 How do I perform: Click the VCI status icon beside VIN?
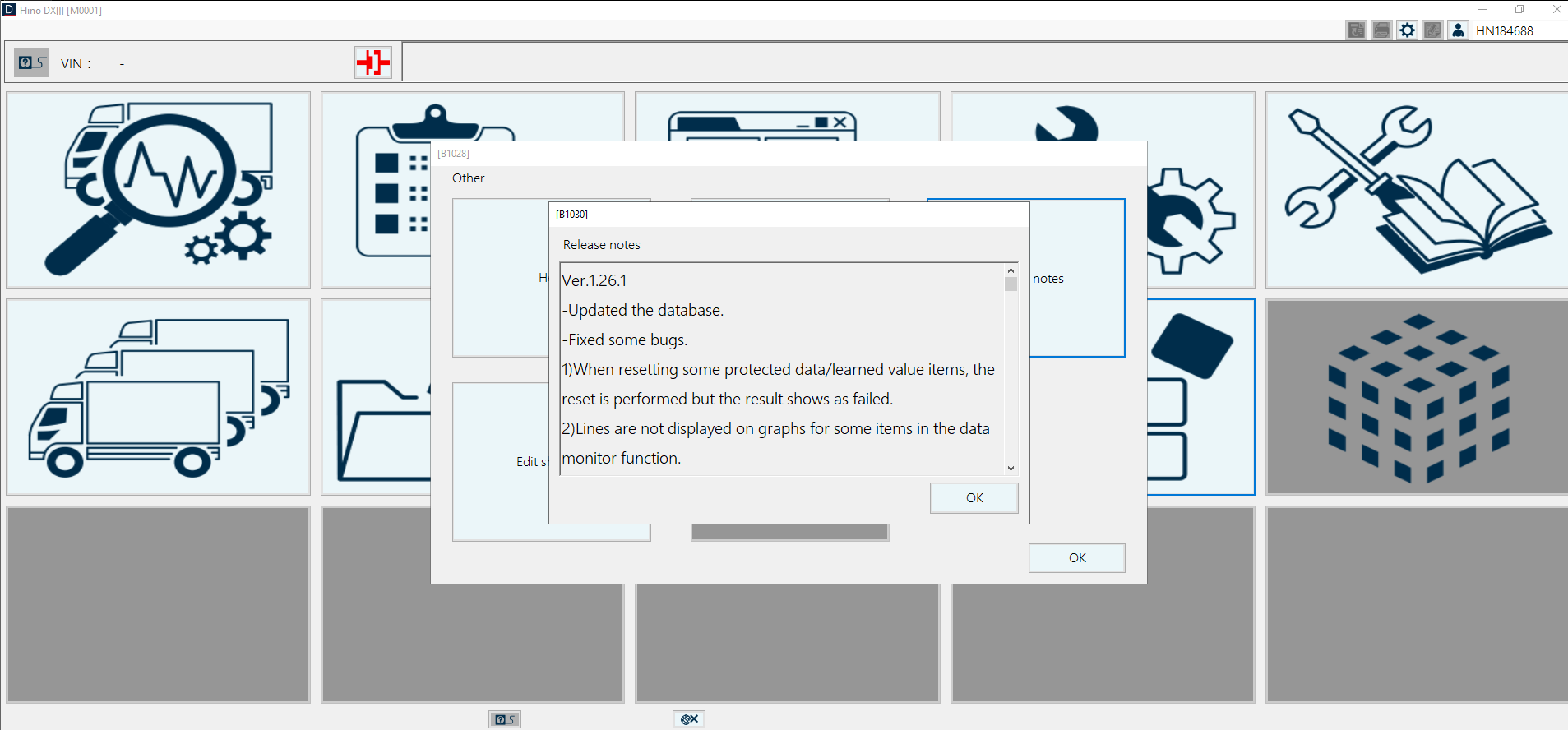point(31,62)
